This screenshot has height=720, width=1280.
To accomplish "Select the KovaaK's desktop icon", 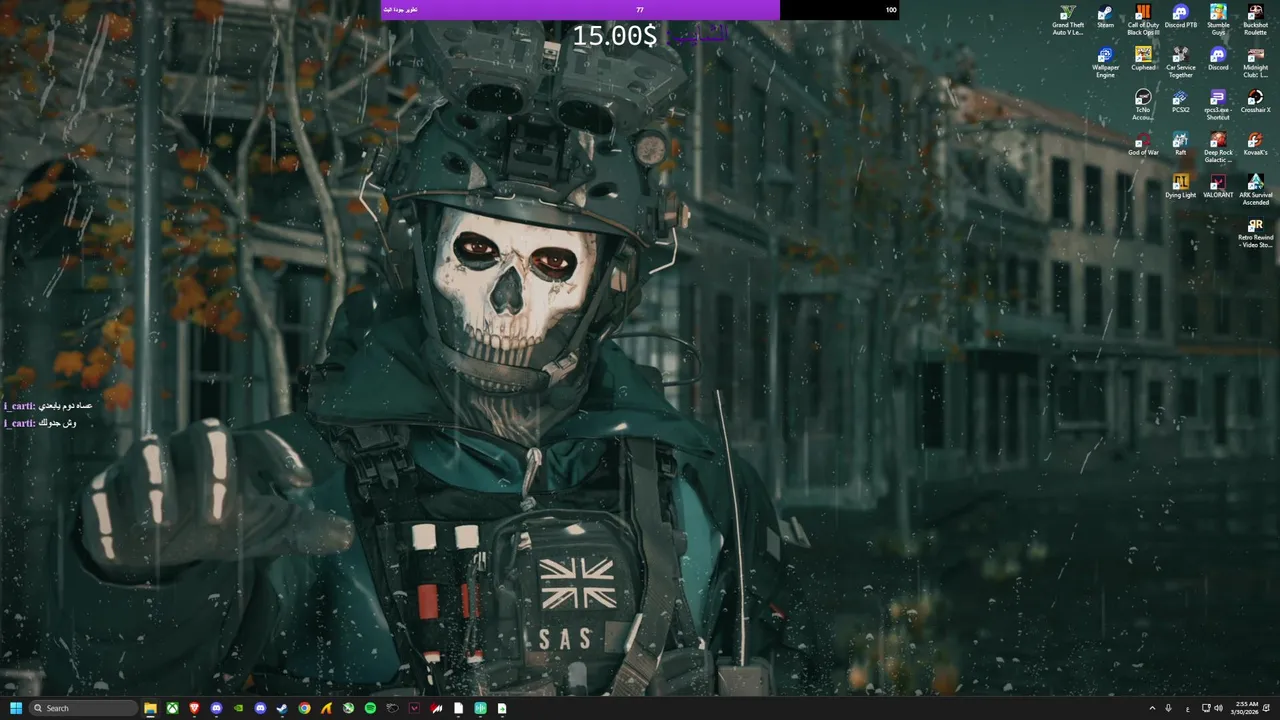I will pyautogui.click(x=1255, y=144).
